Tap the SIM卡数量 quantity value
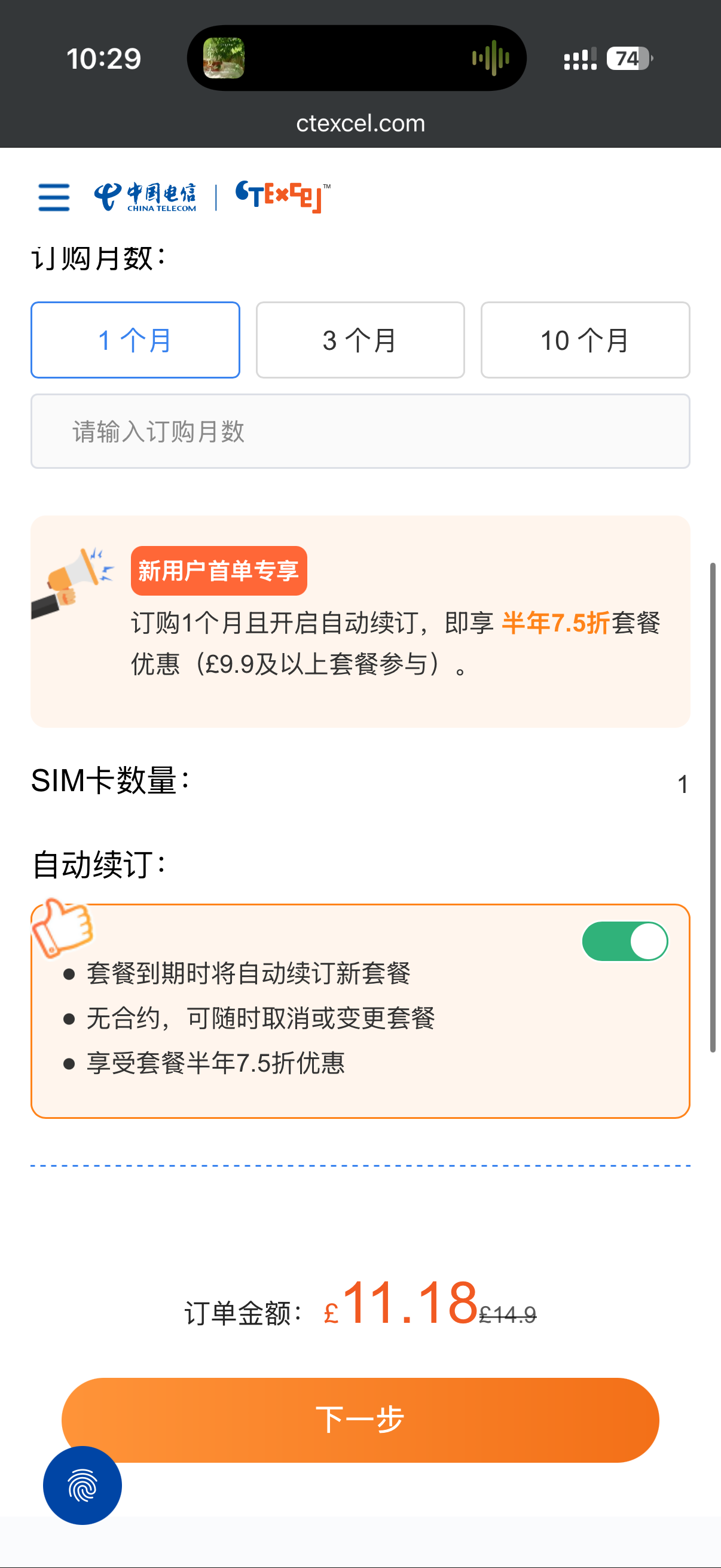Viewport: 721px width, 1568px height. click(682, 785)
